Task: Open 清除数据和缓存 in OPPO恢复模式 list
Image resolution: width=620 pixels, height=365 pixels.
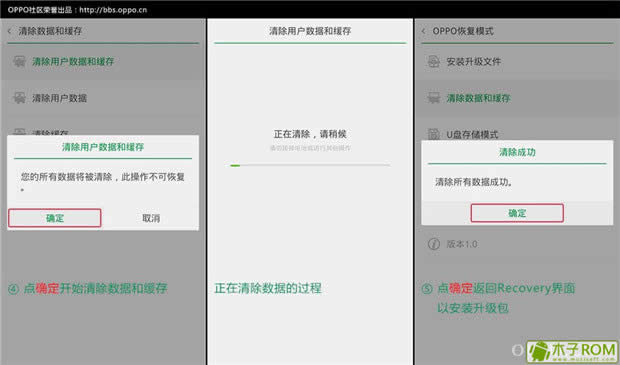Action: 517,98
